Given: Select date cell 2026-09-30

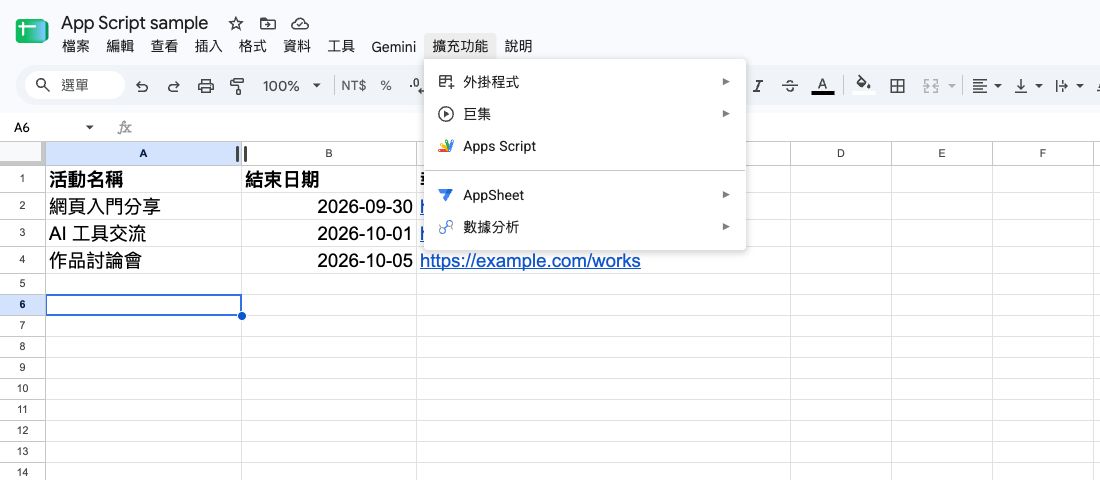Looking at the screenshot, I should [x=329, y=206].
